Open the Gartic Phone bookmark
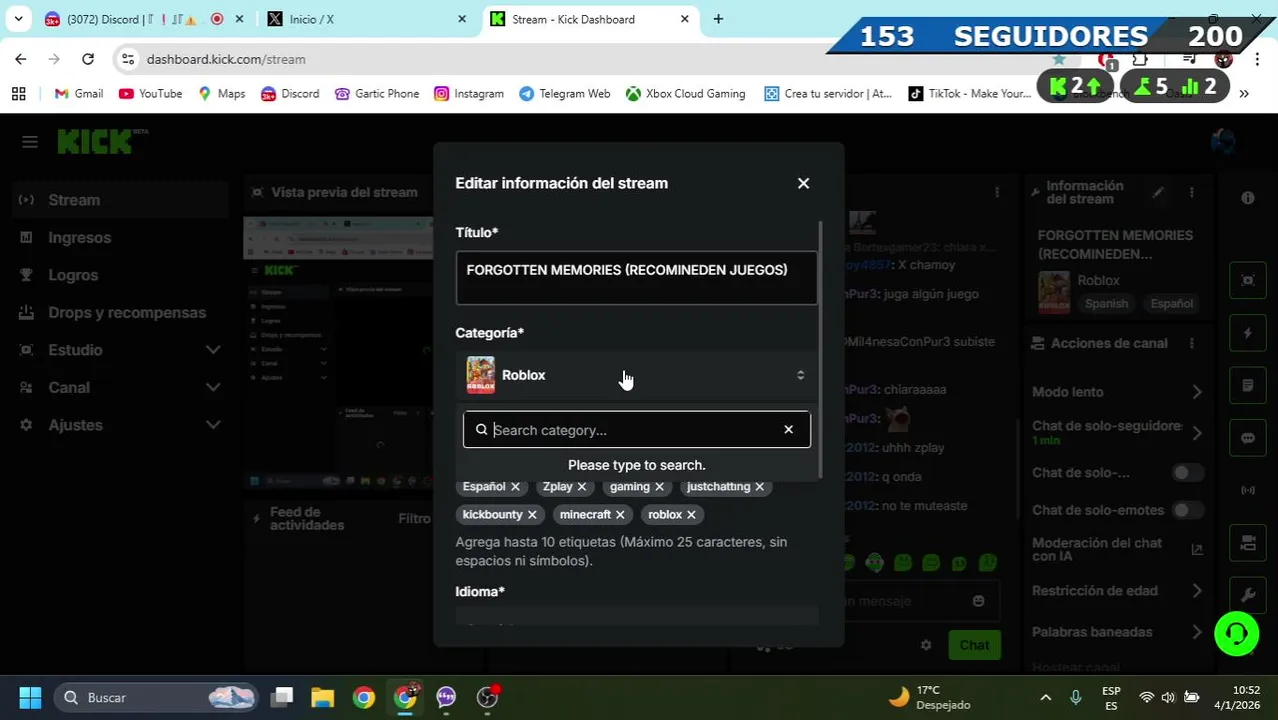Screen dimensions: 1278x720 point(377,93)
